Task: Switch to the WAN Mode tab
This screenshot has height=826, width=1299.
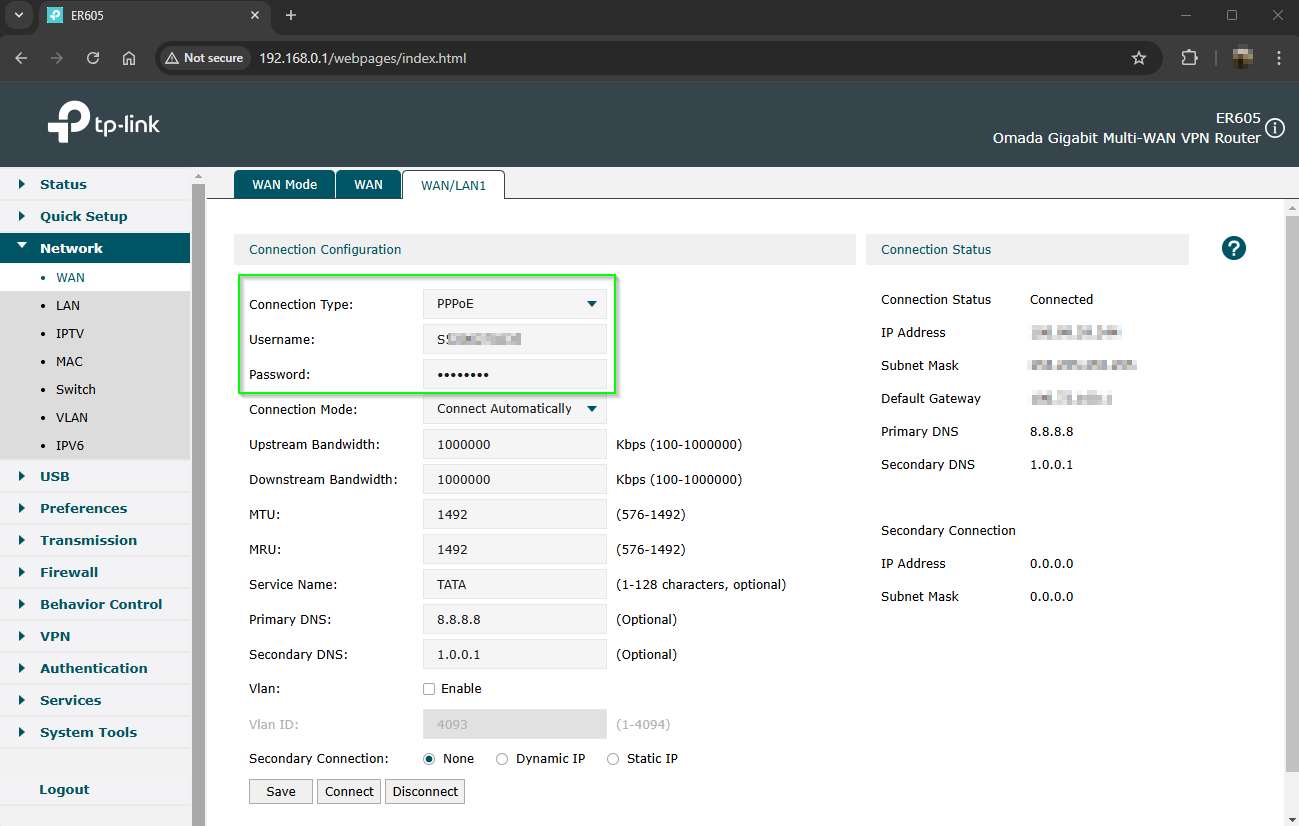Action: pyautogui.click(x=284, y=184)
